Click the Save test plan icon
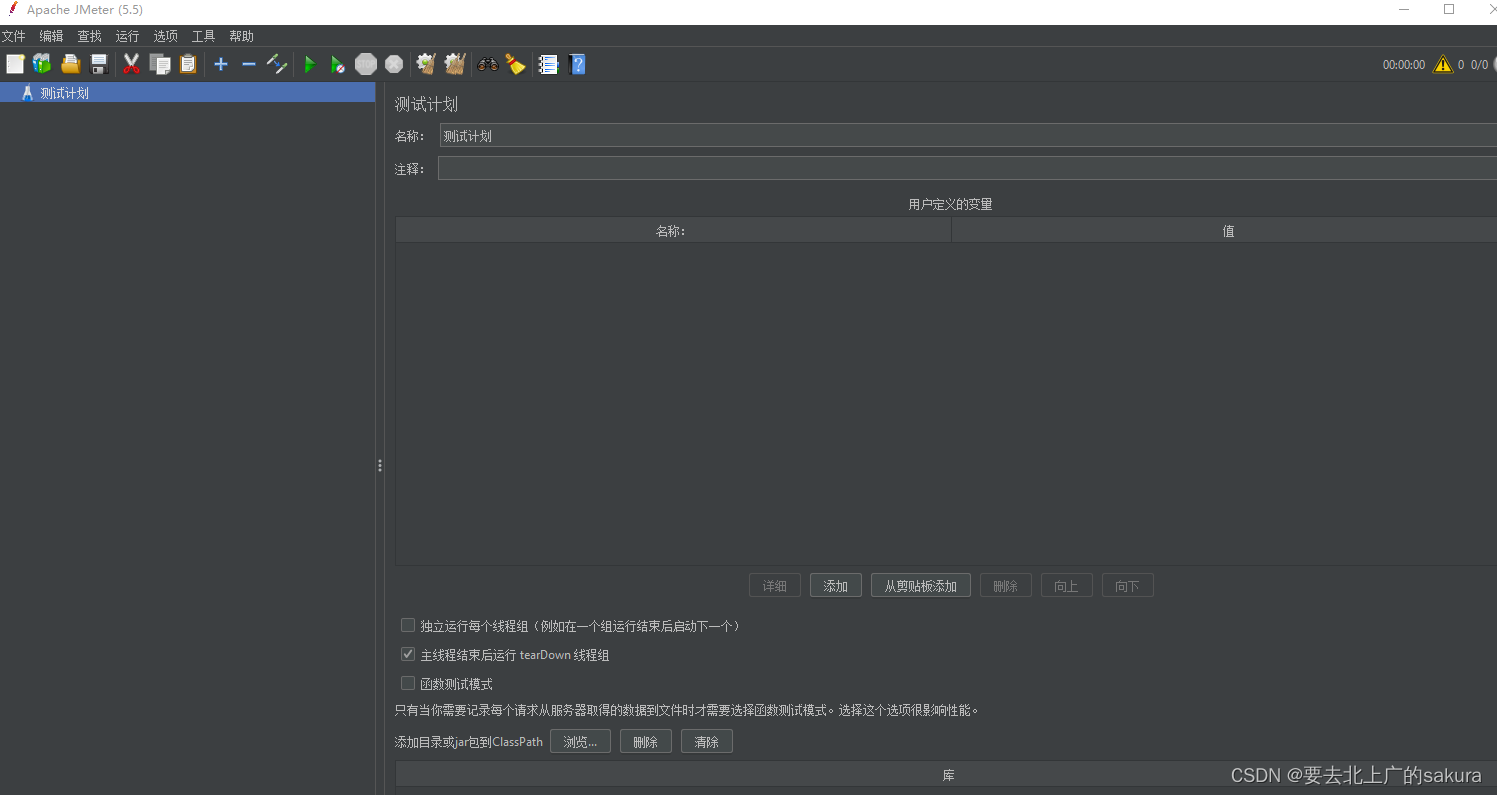 pos(98,64)
